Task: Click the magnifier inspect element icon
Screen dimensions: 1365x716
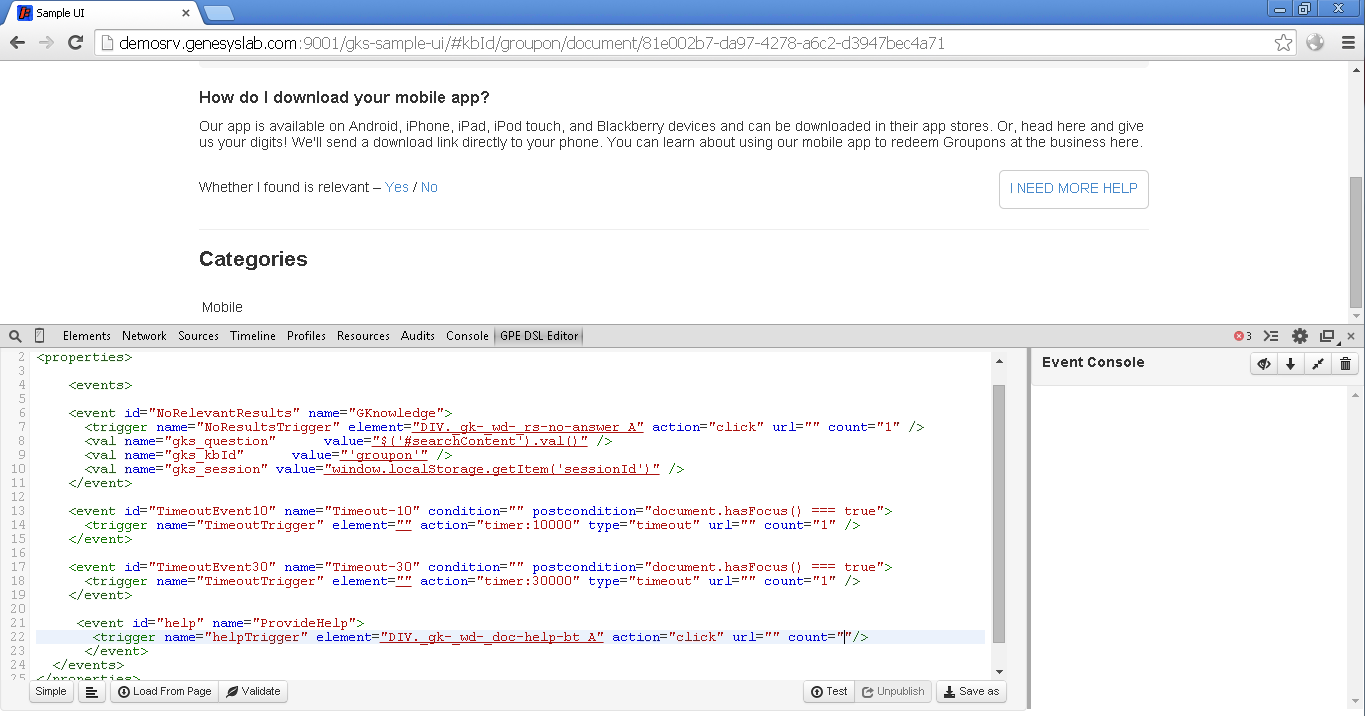Action: coord(15,336)
